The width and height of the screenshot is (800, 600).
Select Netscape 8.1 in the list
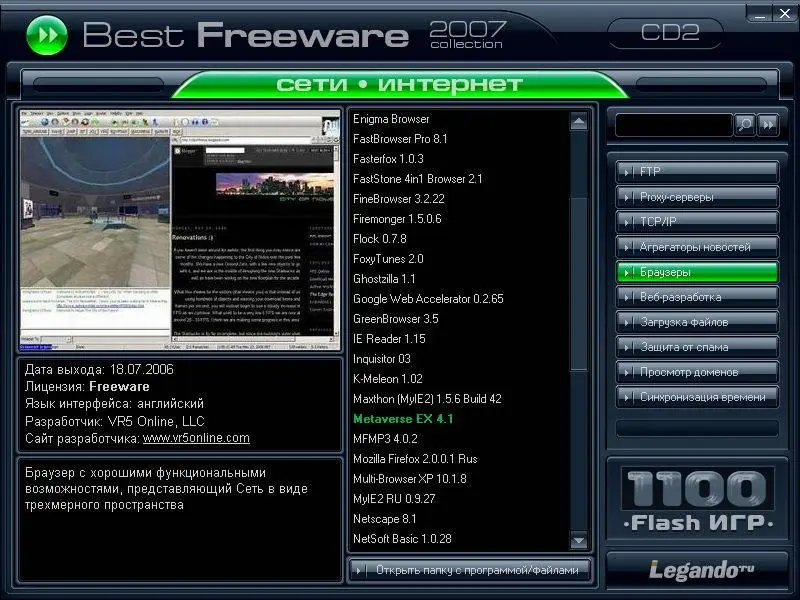[x=385, y=519]
